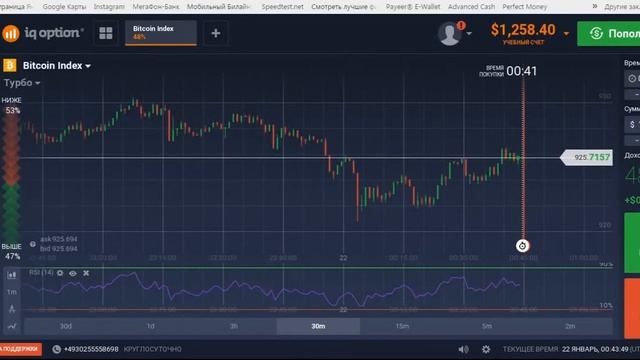The image size is (640, 360).
Task: Click the green higher call button
Action: [632, 242]
